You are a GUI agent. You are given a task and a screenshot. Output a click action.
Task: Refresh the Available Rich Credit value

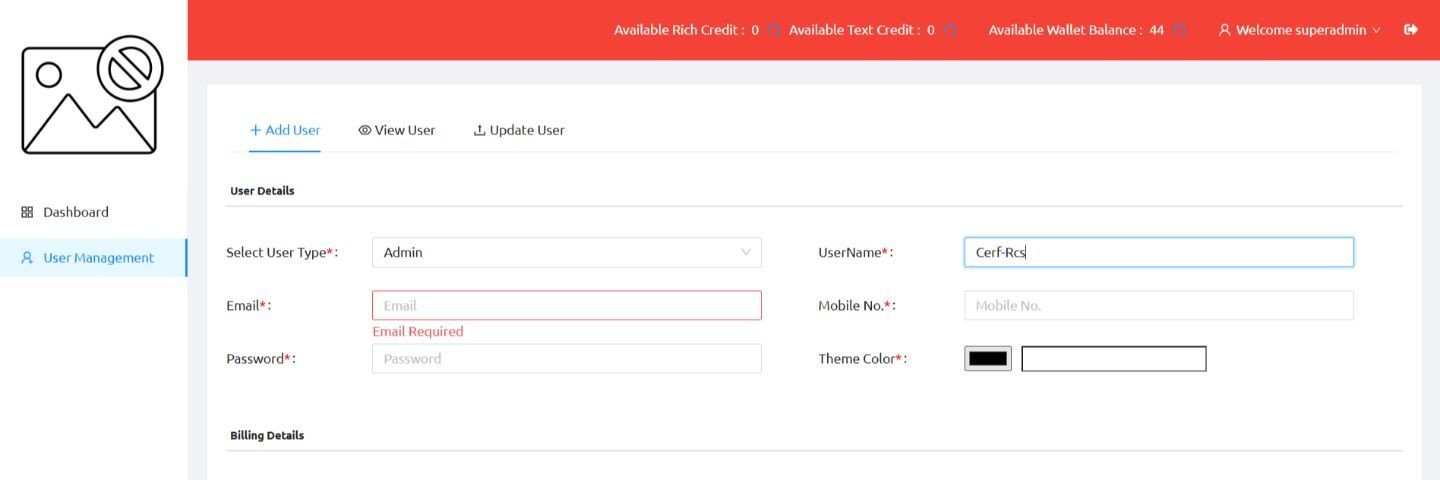click(x=775, y=30)
